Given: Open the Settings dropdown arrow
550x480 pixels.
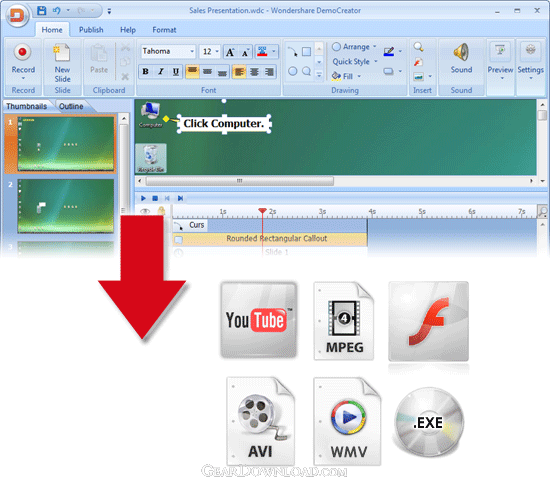Looking at the screenshot, I should [531, 78].
